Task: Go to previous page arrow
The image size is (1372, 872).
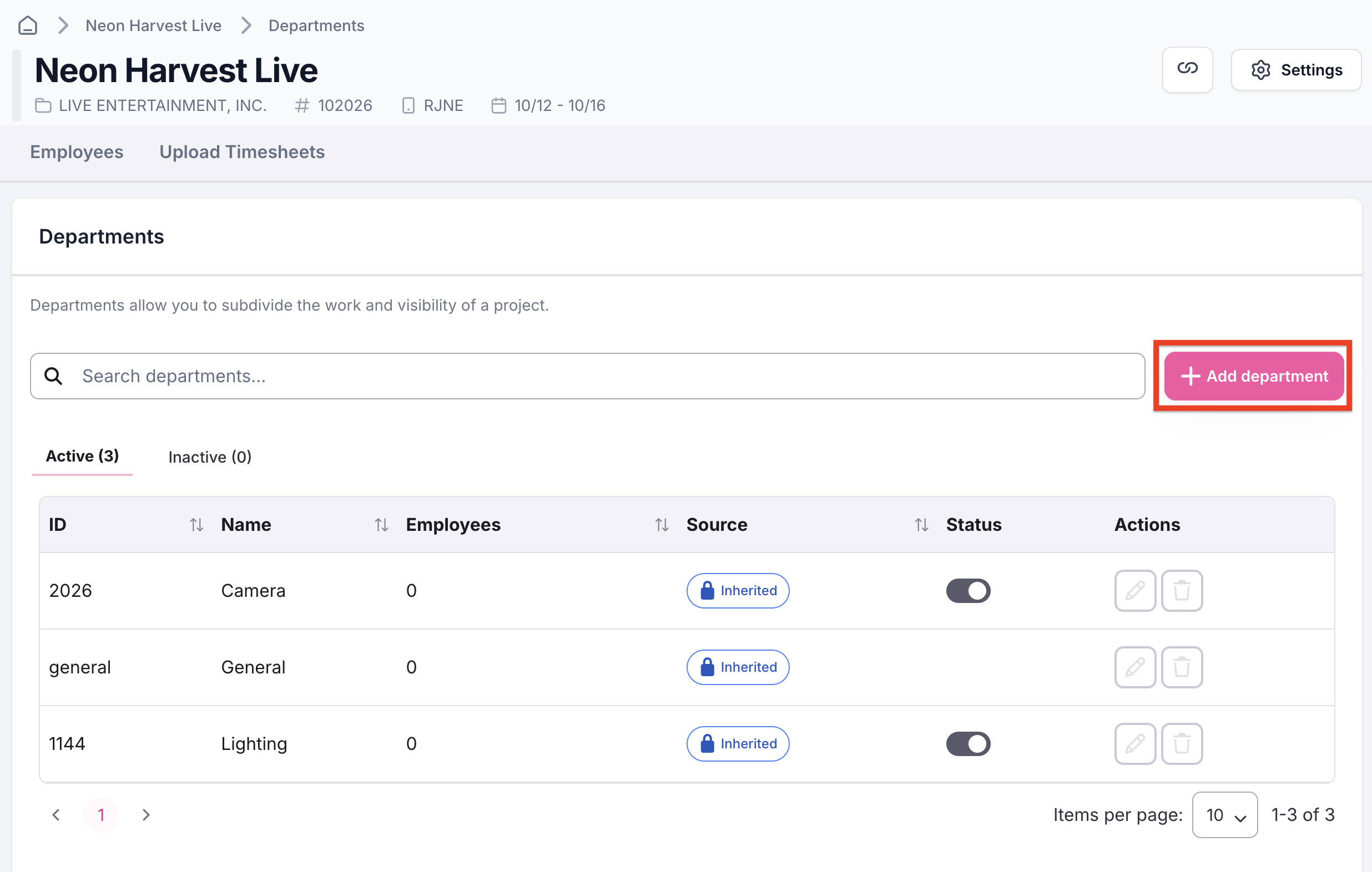Action: point(56,815)
